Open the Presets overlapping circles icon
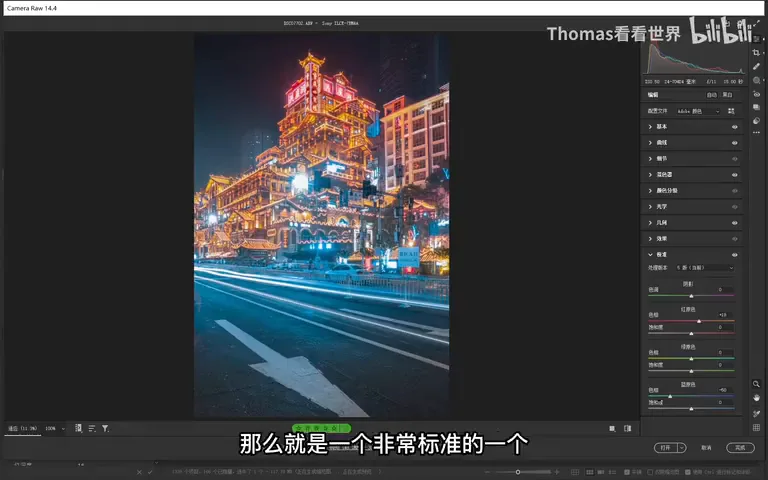Screen dimensions: 768x480 pos(756,120)
